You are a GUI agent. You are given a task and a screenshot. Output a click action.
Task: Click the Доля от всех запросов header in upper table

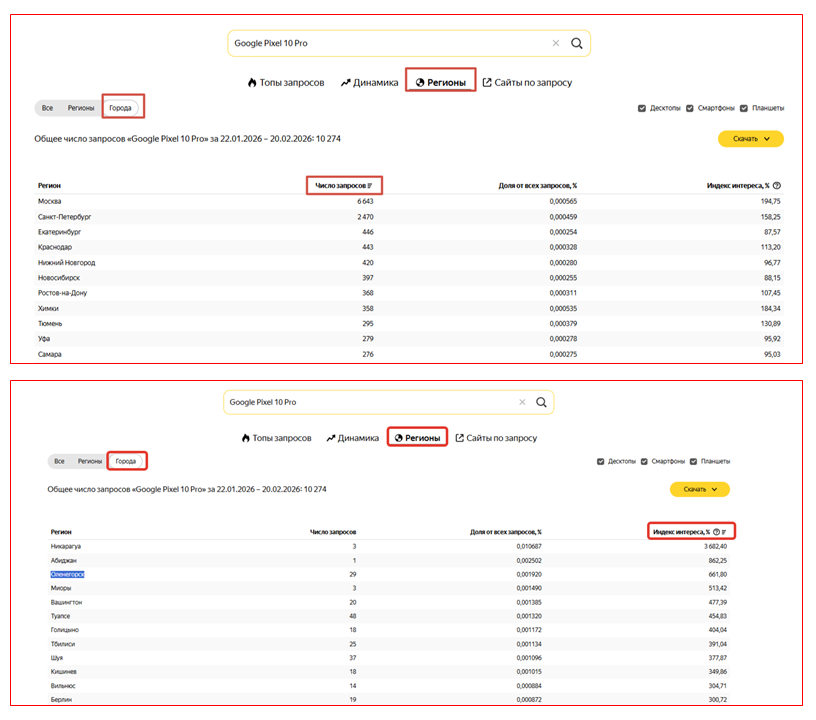pos(537,185)
